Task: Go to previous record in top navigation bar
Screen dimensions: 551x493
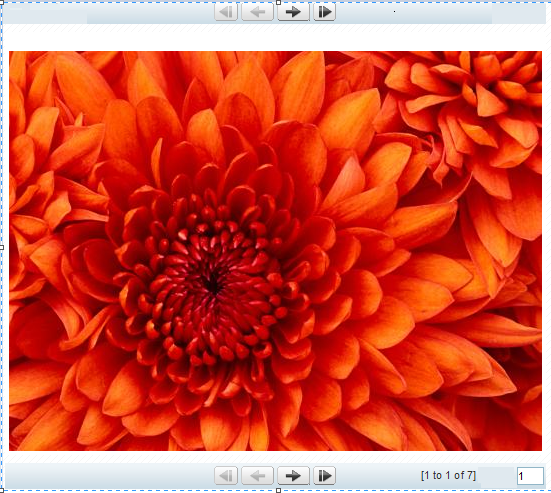Action: [x=258, y=12]
